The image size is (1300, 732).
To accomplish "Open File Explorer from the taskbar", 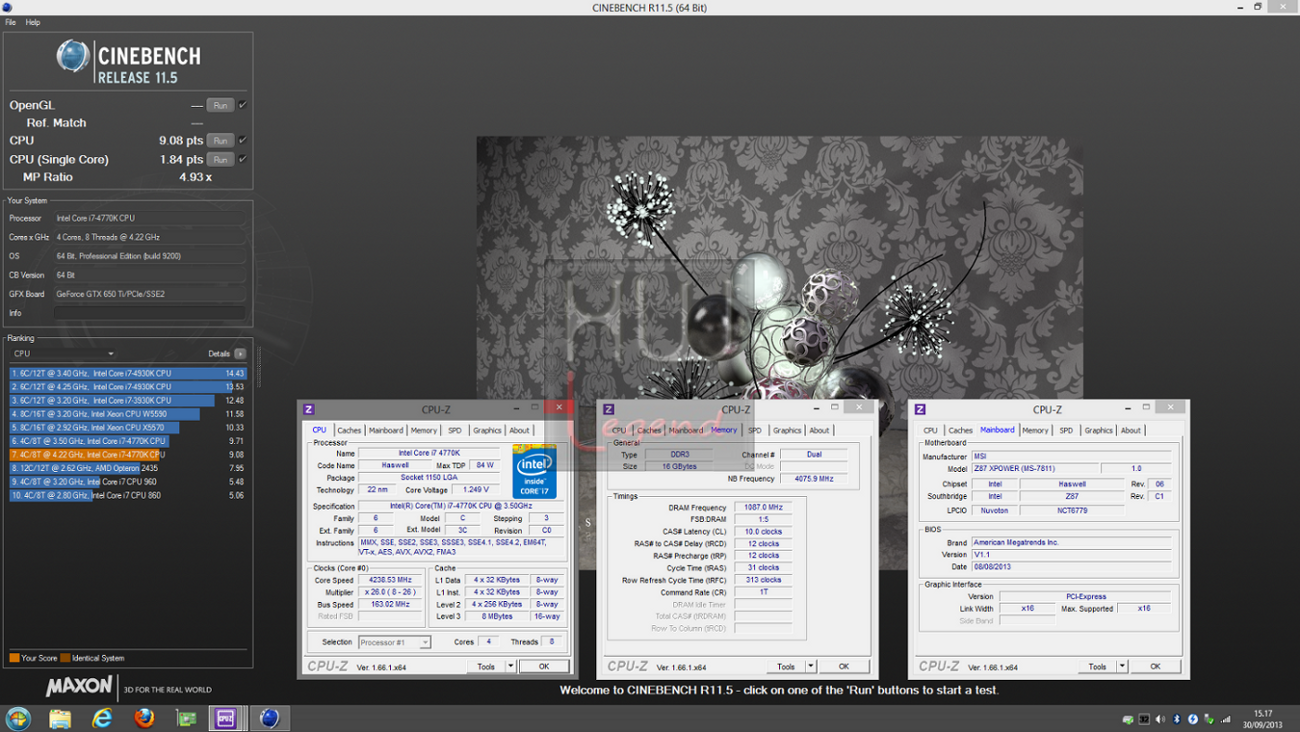I will click(x=60, y=718).
